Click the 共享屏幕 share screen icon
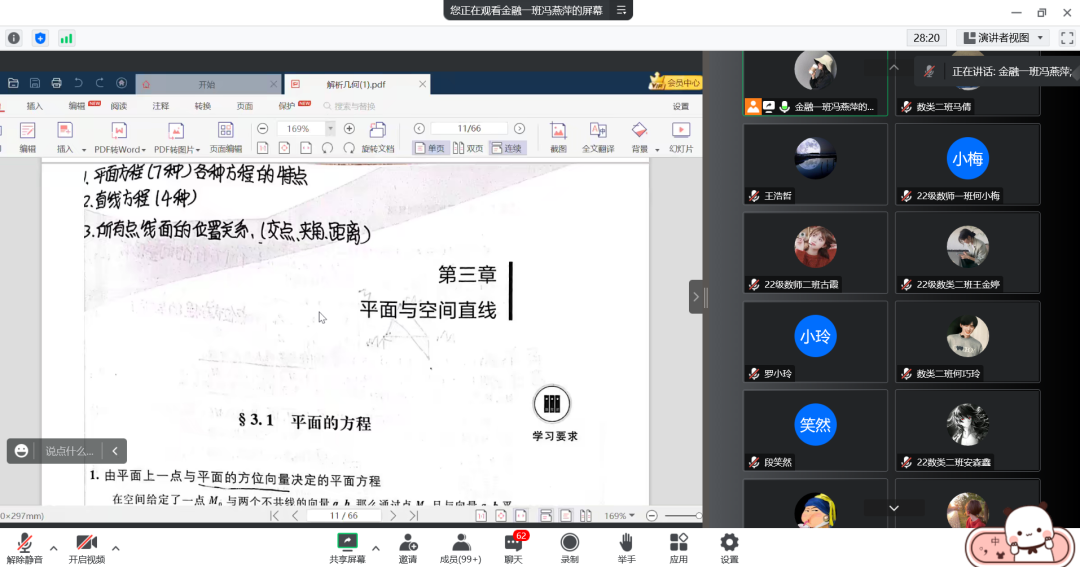The width and height of the screenshot is (1080, 567). (x=347, y=543)
